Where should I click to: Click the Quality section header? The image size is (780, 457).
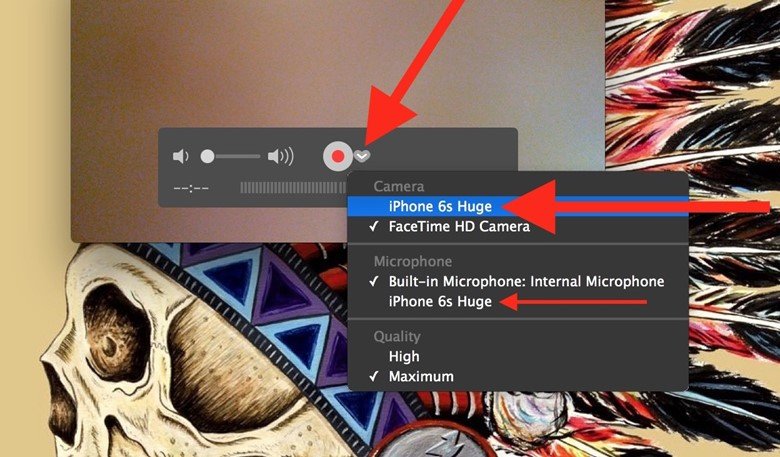(397, 336)
